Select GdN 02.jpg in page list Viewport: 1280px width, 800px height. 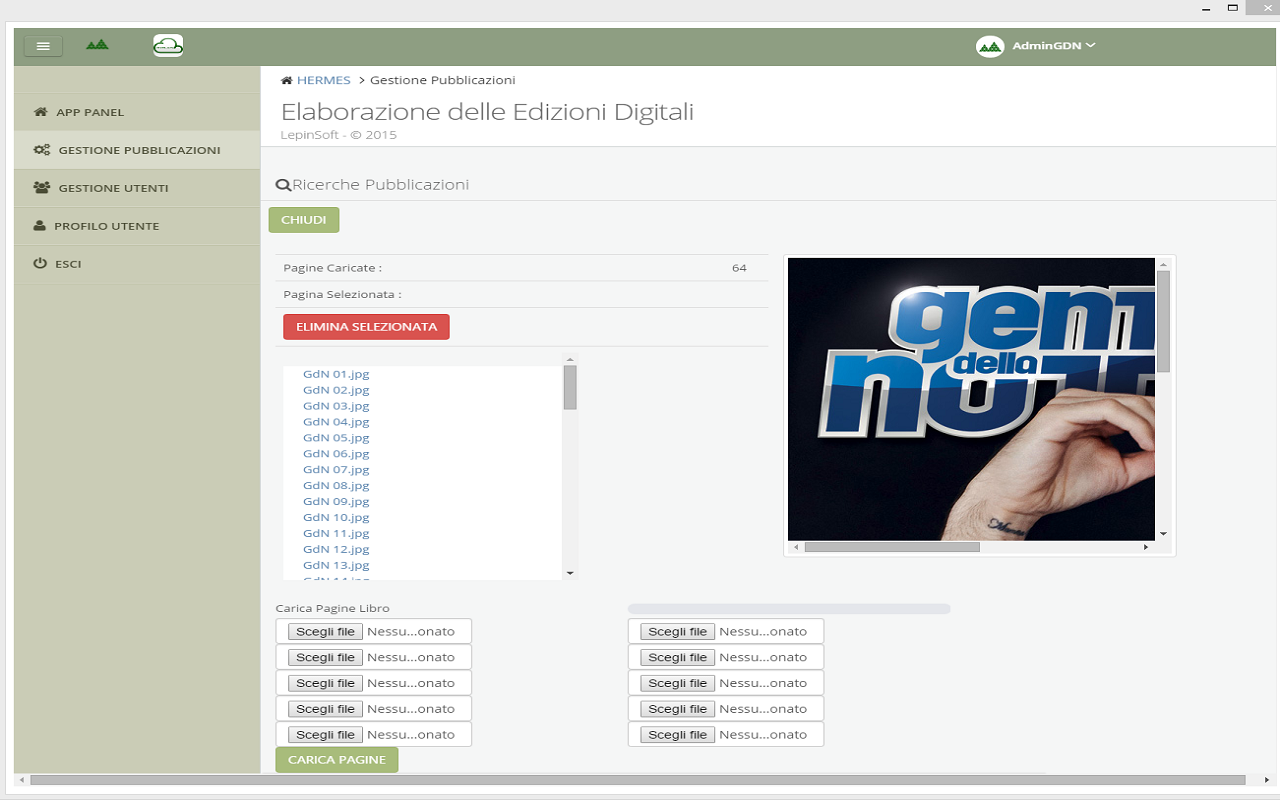tap(336, 390)
